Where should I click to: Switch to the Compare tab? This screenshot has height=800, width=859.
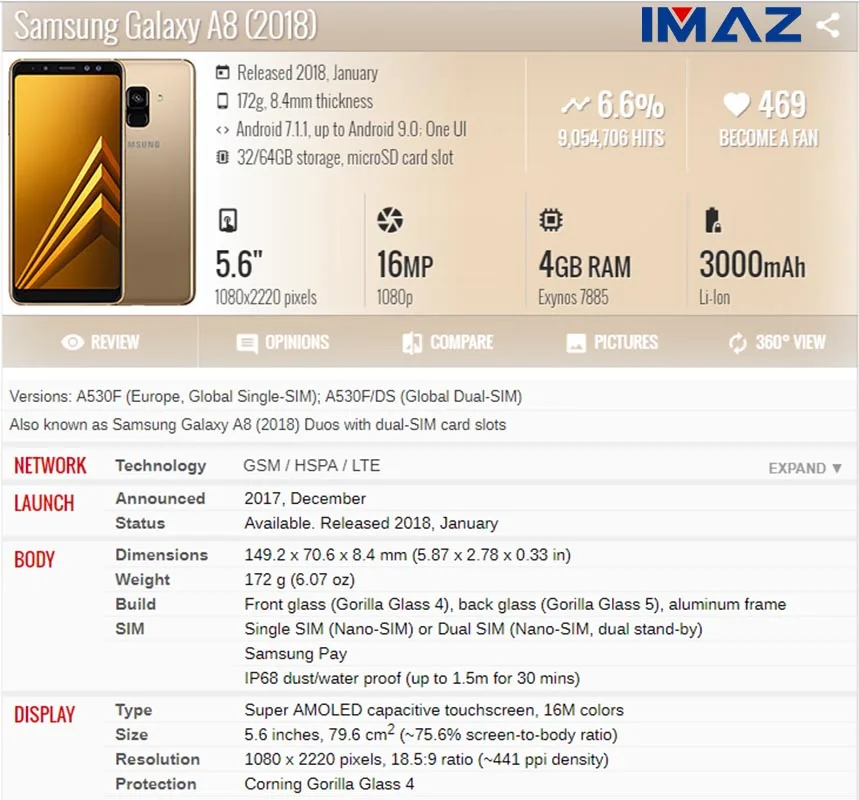448,342
